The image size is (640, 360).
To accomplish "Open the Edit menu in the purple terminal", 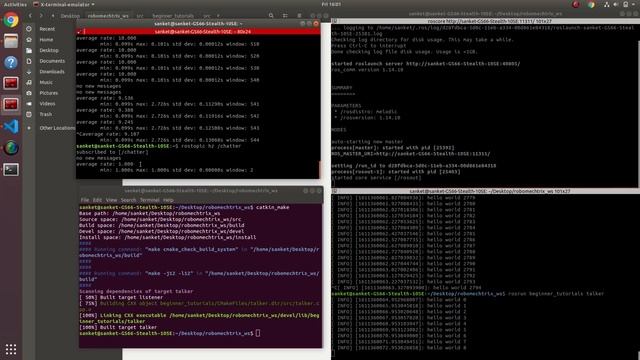I will [97, 200].
